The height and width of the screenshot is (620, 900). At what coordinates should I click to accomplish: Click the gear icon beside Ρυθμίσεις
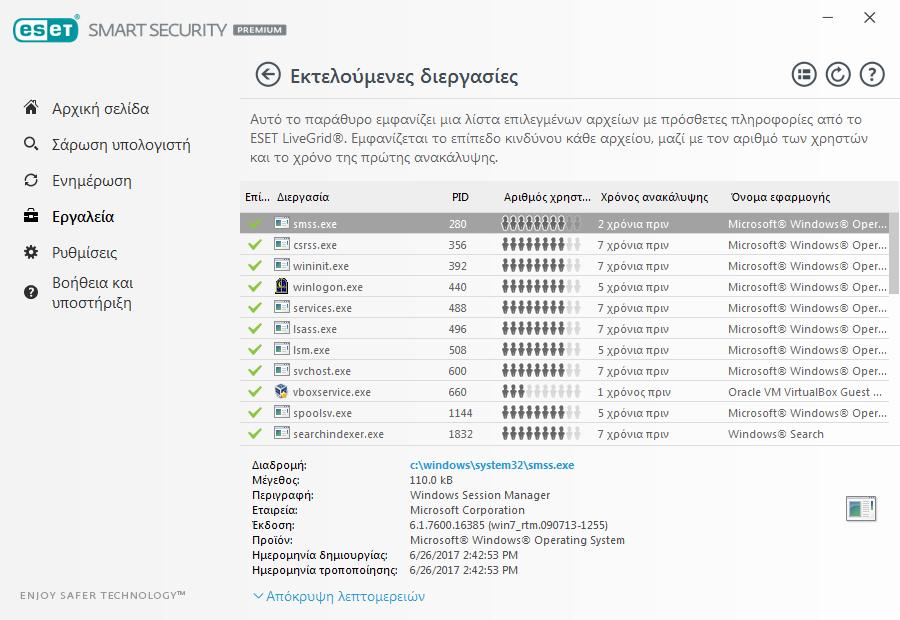(31, 252)
